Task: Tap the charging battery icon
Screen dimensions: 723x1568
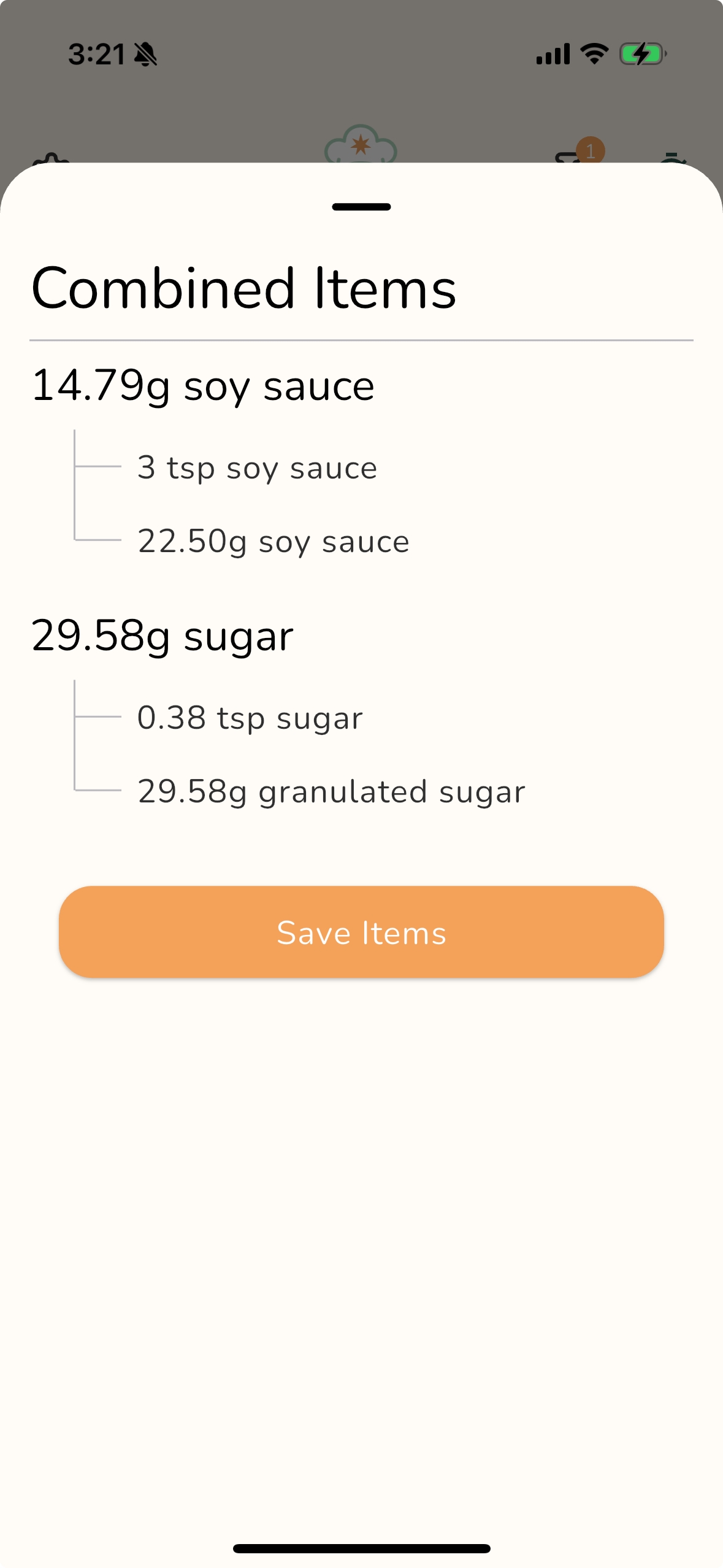Action: point(642,54)
